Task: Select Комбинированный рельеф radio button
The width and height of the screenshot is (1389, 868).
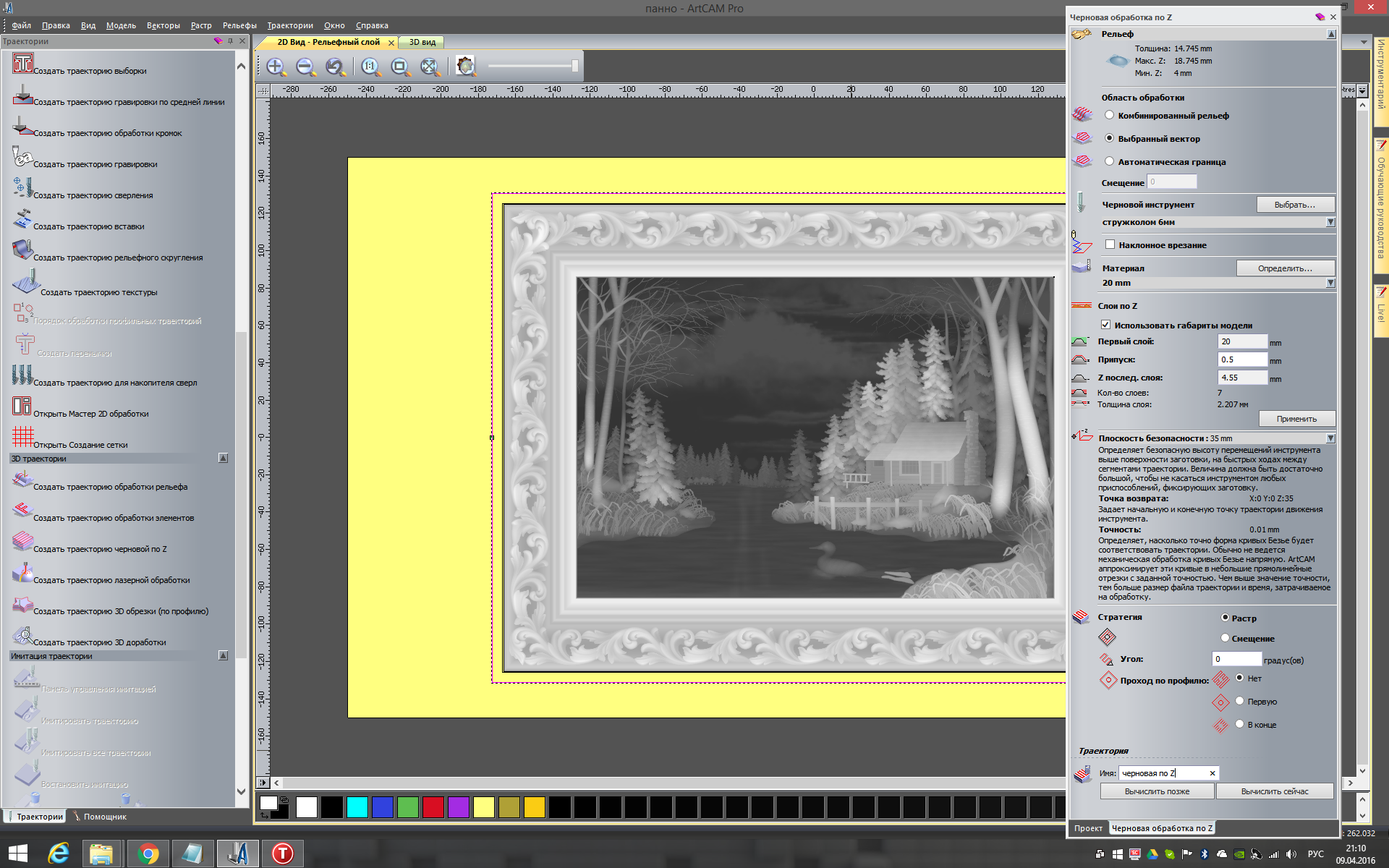Action: click(1109, 115)
